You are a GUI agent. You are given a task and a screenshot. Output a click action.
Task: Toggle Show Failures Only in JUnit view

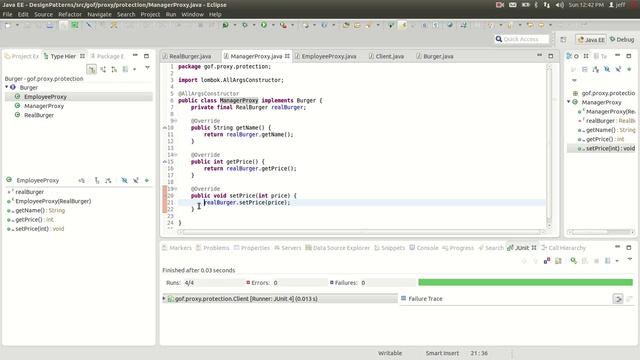pos(547,260)
